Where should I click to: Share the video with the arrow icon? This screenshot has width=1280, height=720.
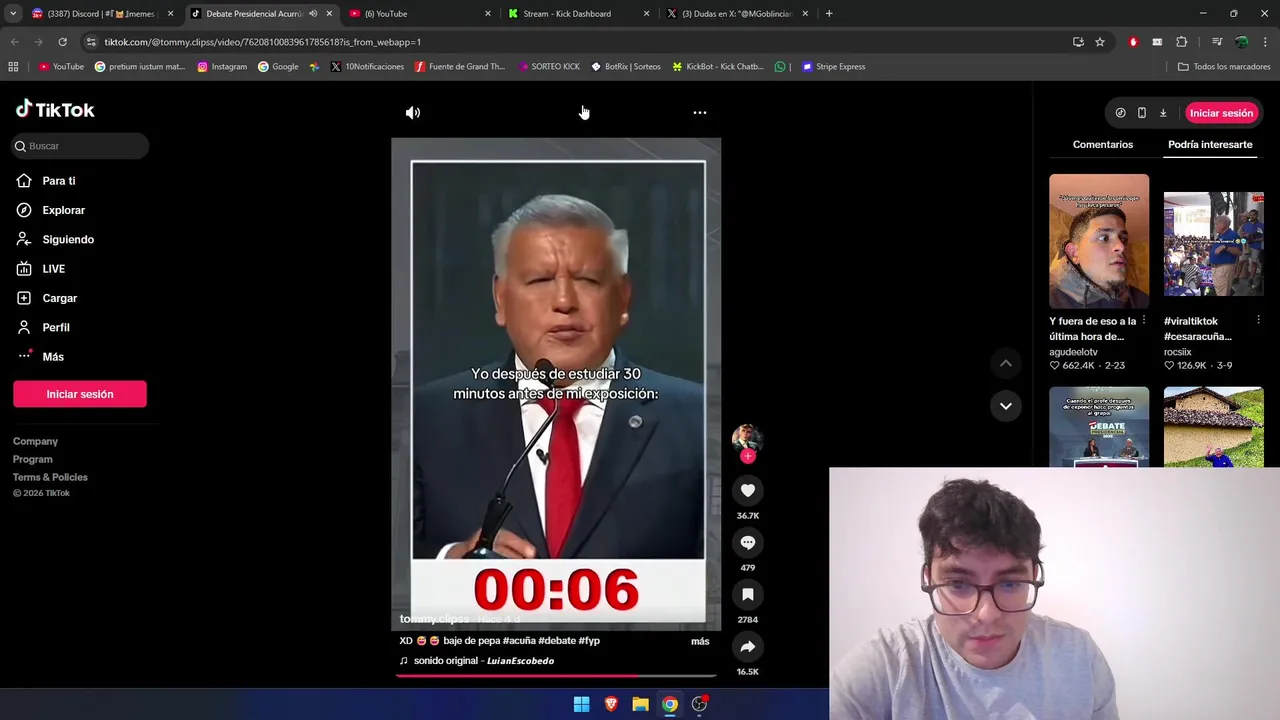[x=747, y=646]
